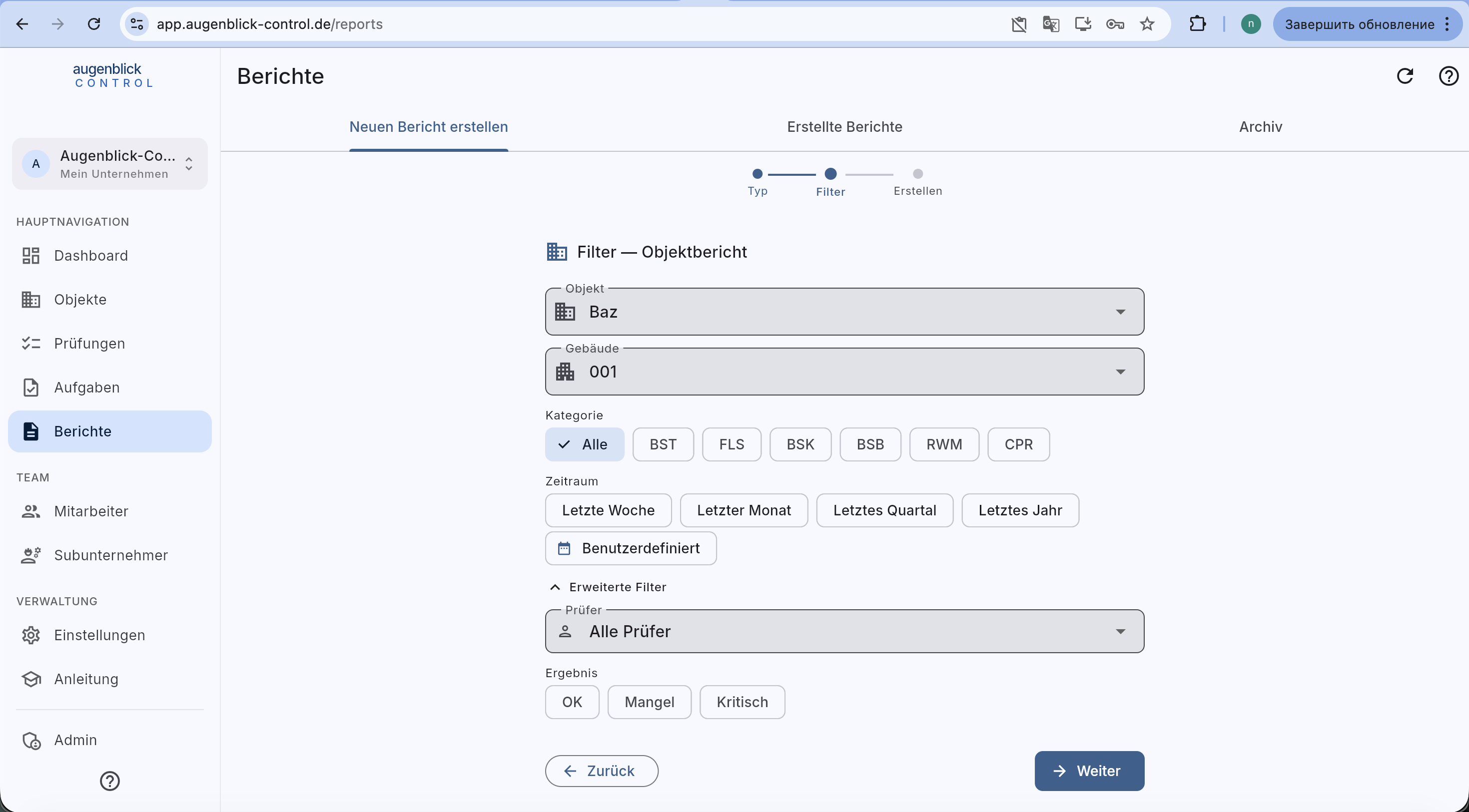Image resolution: width=1469 pixels, height=812 pixels.
Task: Click the Dashboard icon in sidebar
Action: pos(31,255)
